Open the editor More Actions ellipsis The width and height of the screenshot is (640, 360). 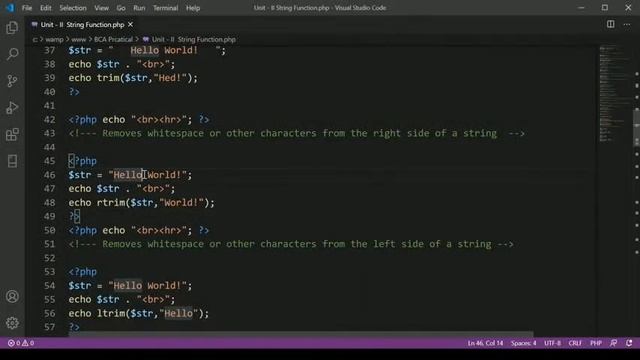627,24
